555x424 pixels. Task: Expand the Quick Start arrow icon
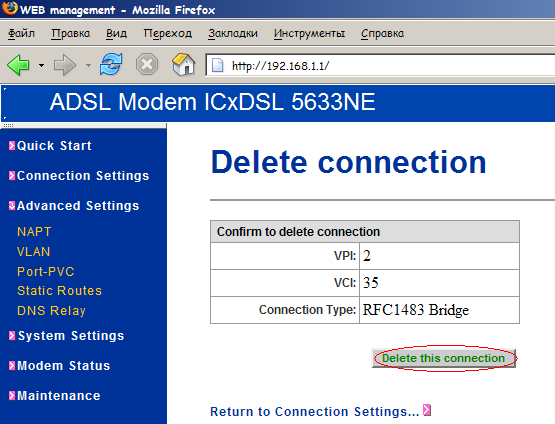coord(12,145)
